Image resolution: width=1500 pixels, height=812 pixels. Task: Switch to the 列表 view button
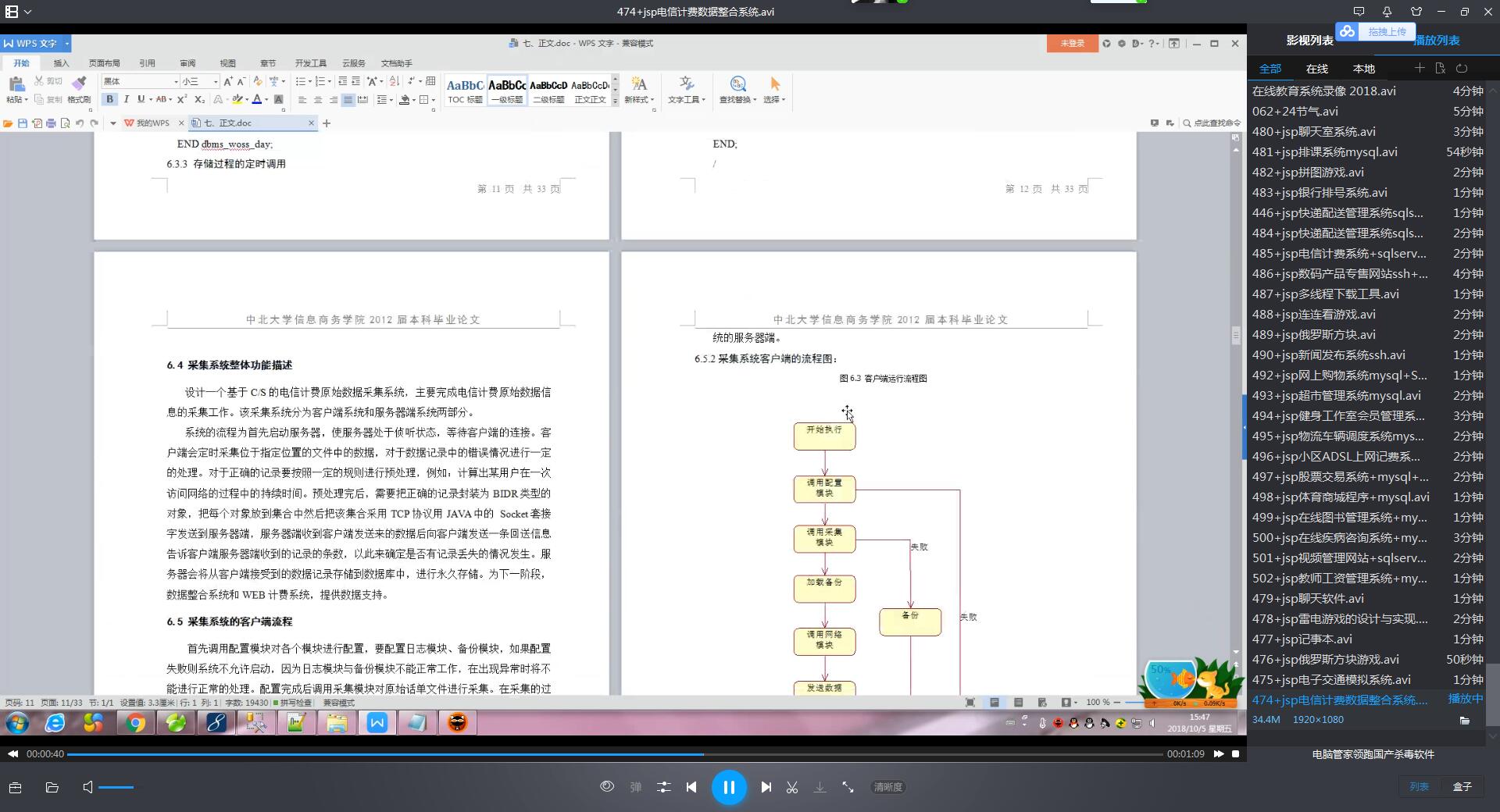(x=1419, y=786)
